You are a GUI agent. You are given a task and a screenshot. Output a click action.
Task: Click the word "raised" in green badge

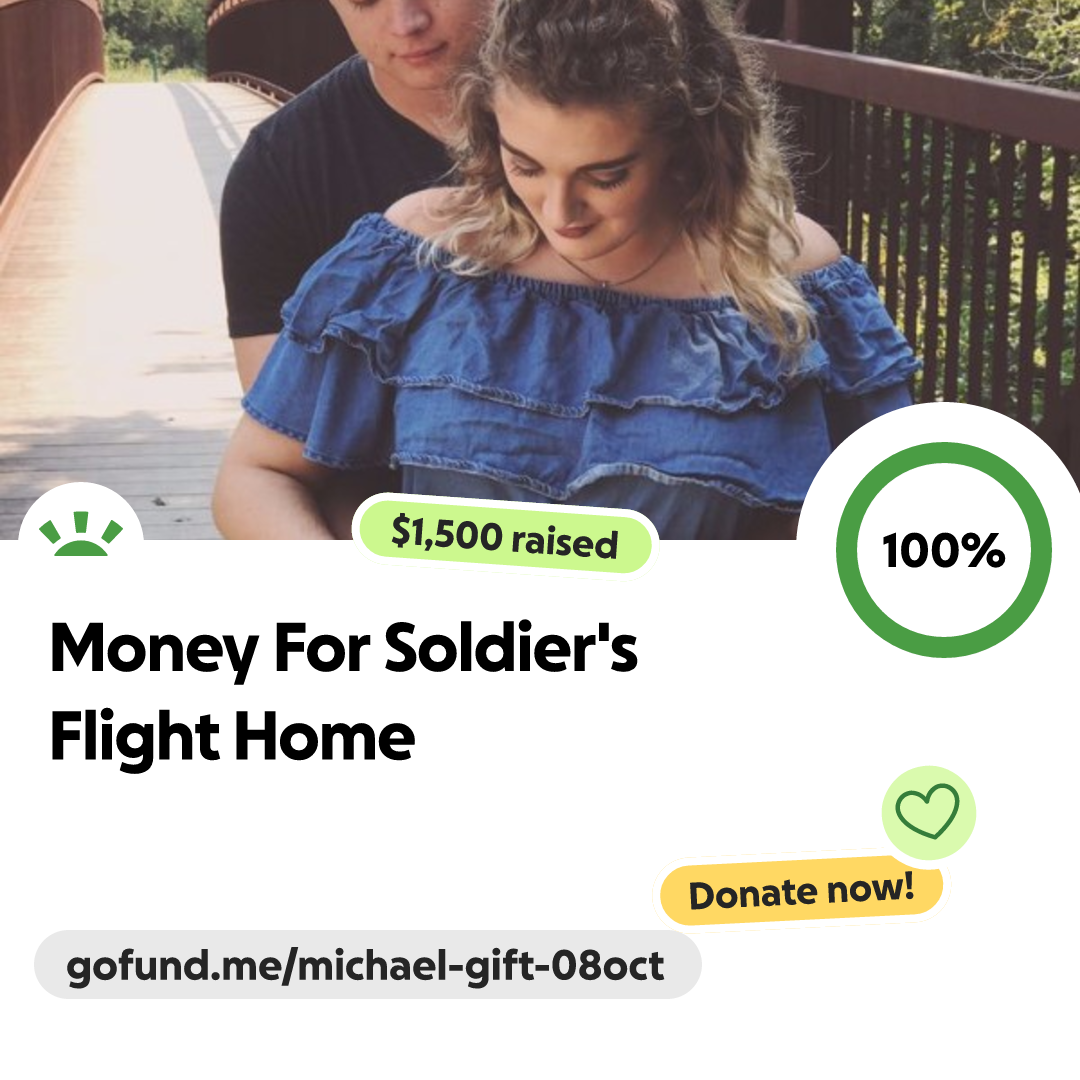point(564,542)
